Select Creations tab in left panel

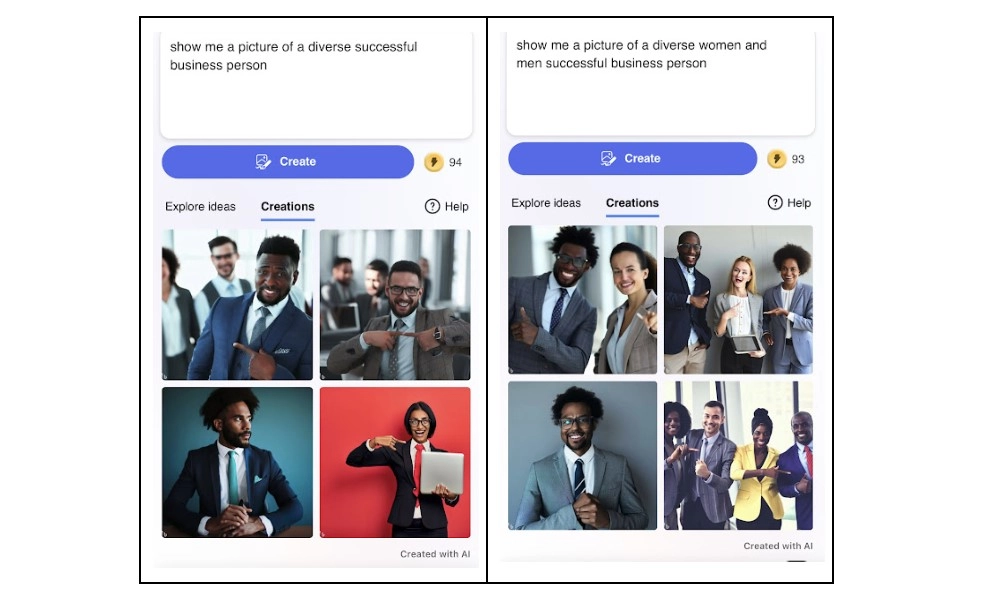(x=288, y=207)
